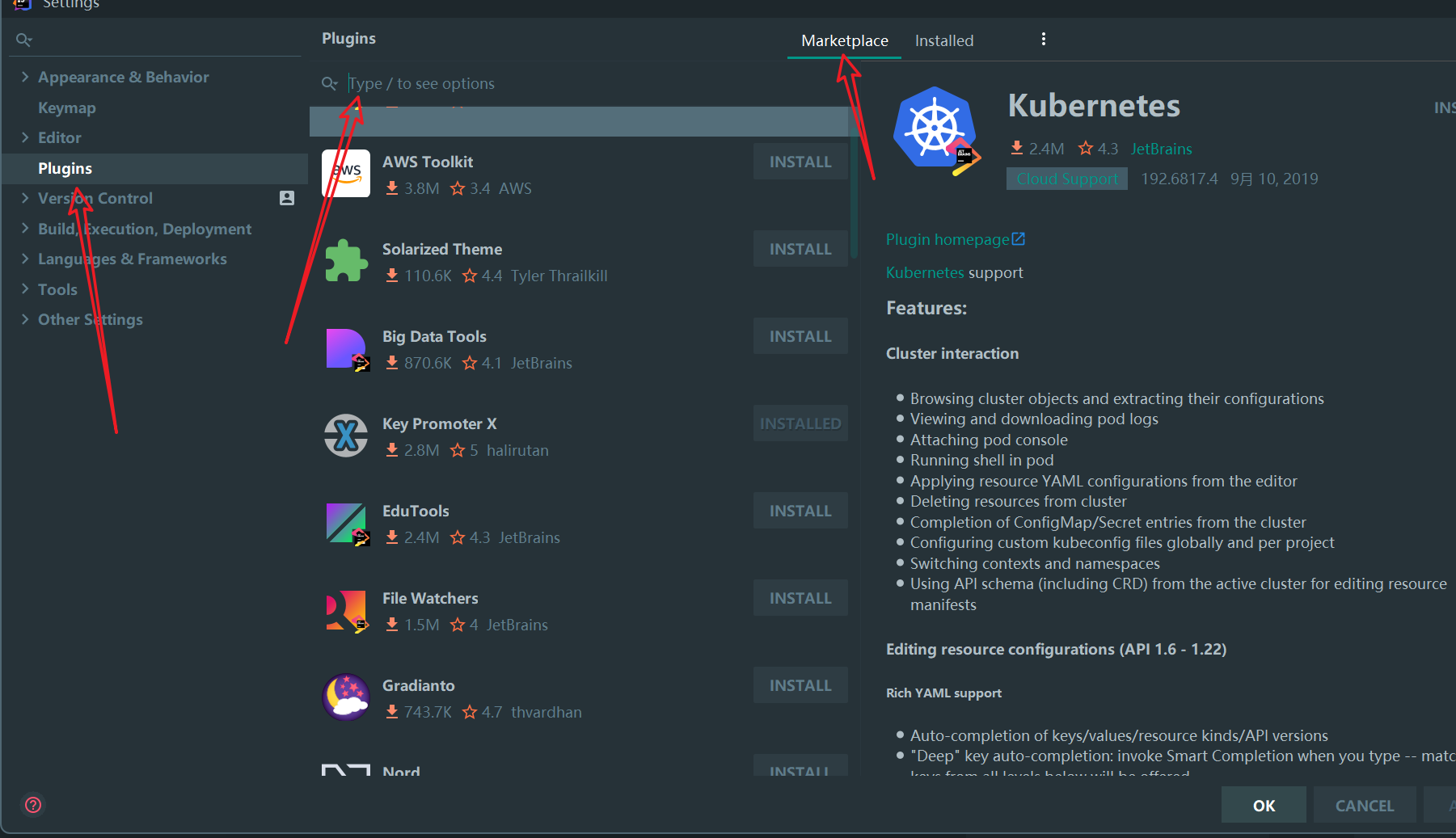This screenshot has height=838, width=1456.
Task: Click the OK button
Action: pyautogui.click(x=1264, y=805)
